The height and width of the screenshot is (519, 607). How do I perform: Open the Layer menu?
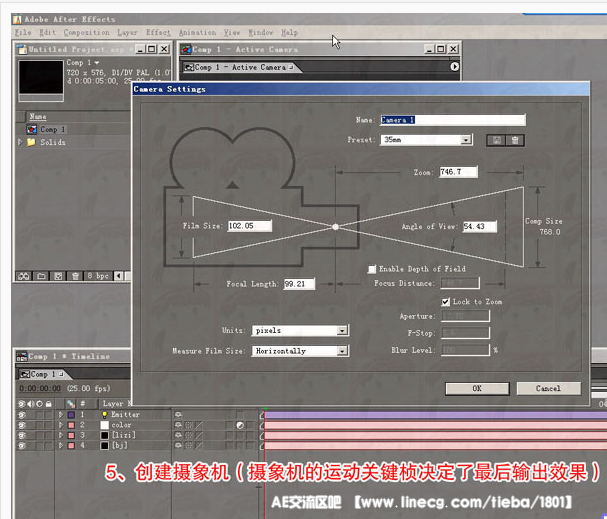click(x=127, y=33)
